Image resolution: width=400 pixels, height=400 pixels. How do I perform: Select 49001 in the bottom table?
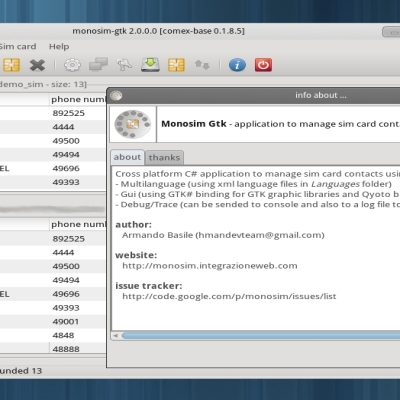pos(66,322)
